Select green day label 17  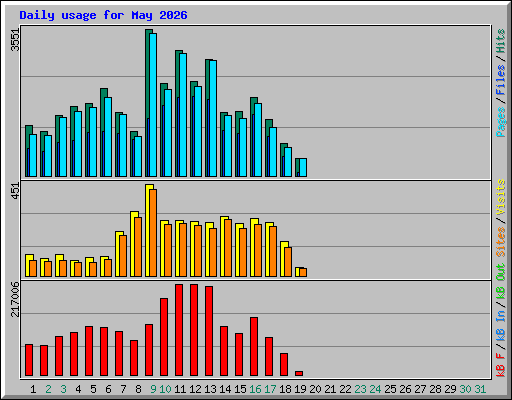pos(270,389)
